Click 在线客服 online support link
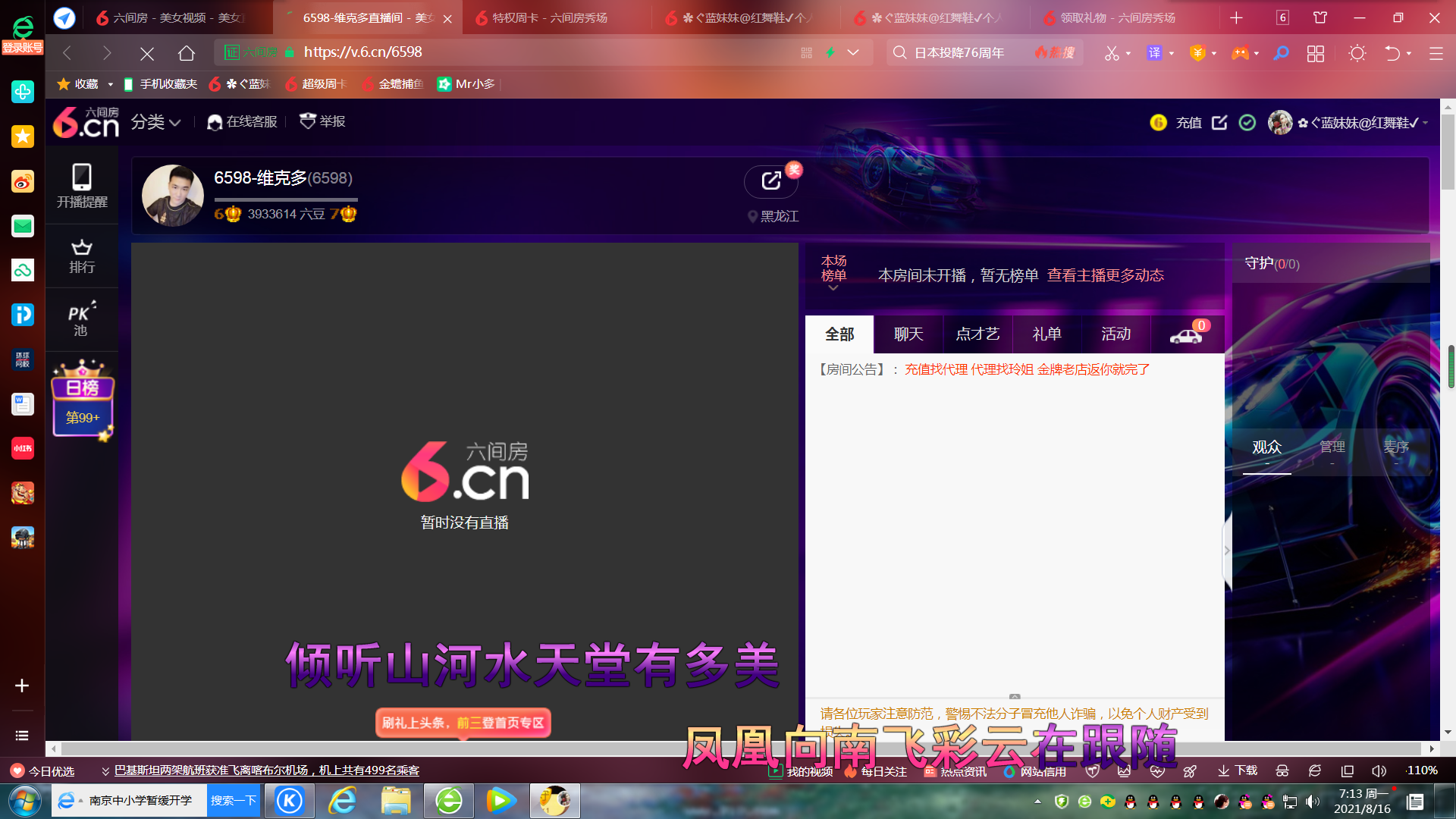This screenshot has height=819, width=1456. (x=243, y=122)
